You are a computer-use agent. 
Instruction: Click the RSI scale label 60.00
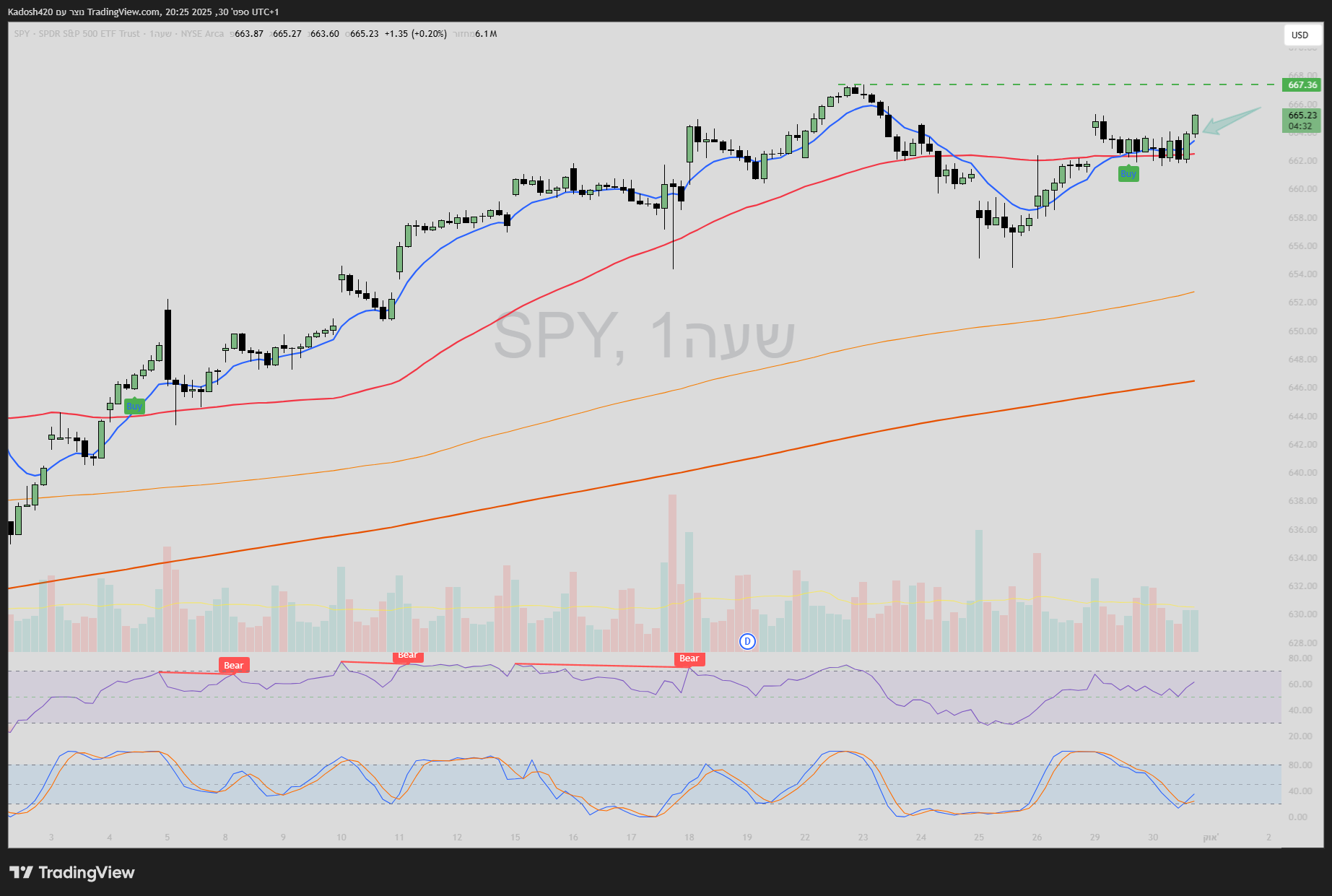(1300, 684)
